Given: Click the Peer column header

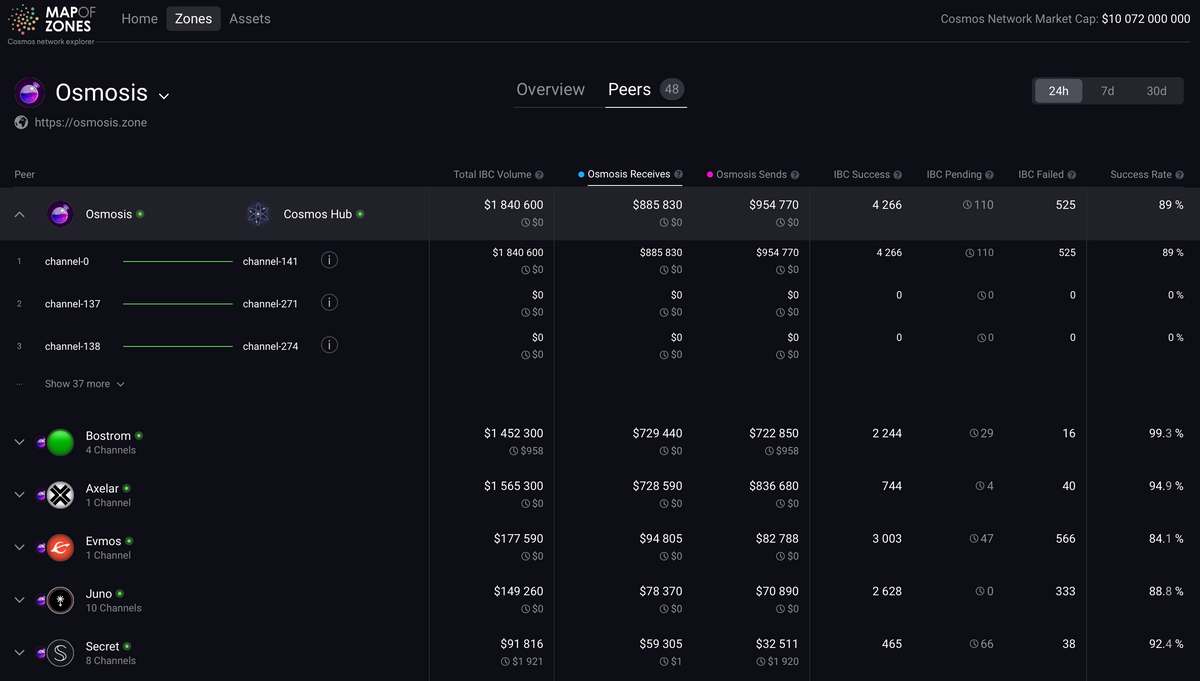Looking at the screenshot, I should (x=25, y=175).
